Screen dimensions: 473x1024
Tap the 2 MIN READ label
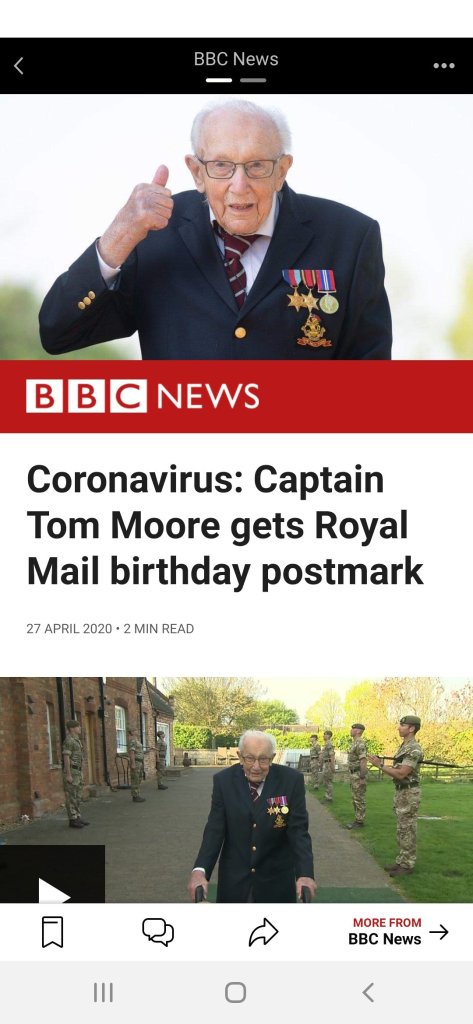(x=159, y=629)
